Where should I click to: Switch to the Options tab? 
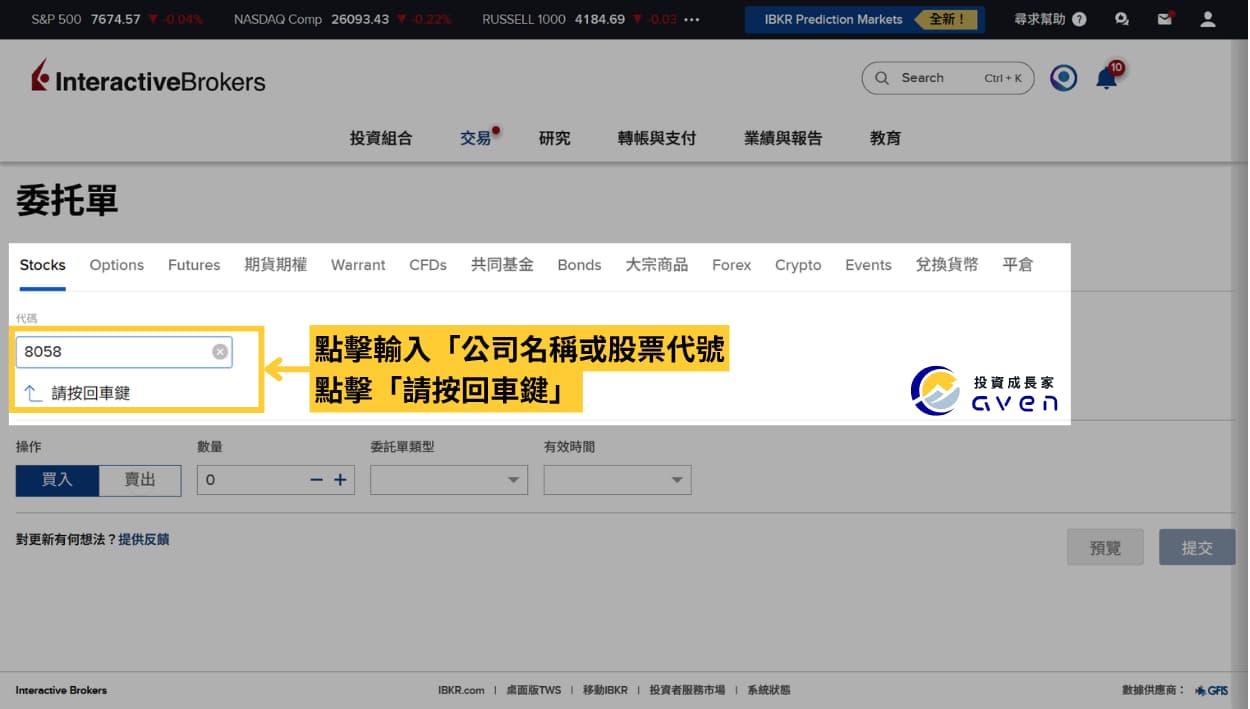pyautogui.click(x=117, y=265)
